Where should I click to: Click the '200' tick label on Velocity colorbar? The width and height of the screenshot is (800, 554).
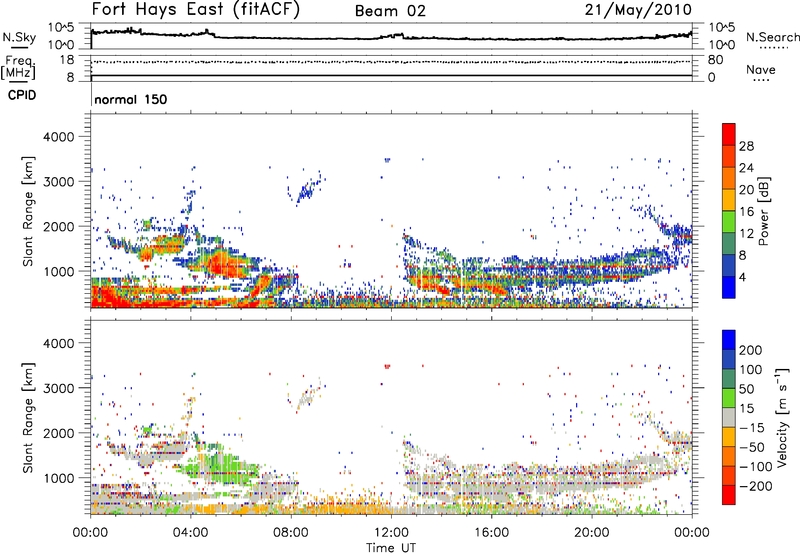pos(751,350)
